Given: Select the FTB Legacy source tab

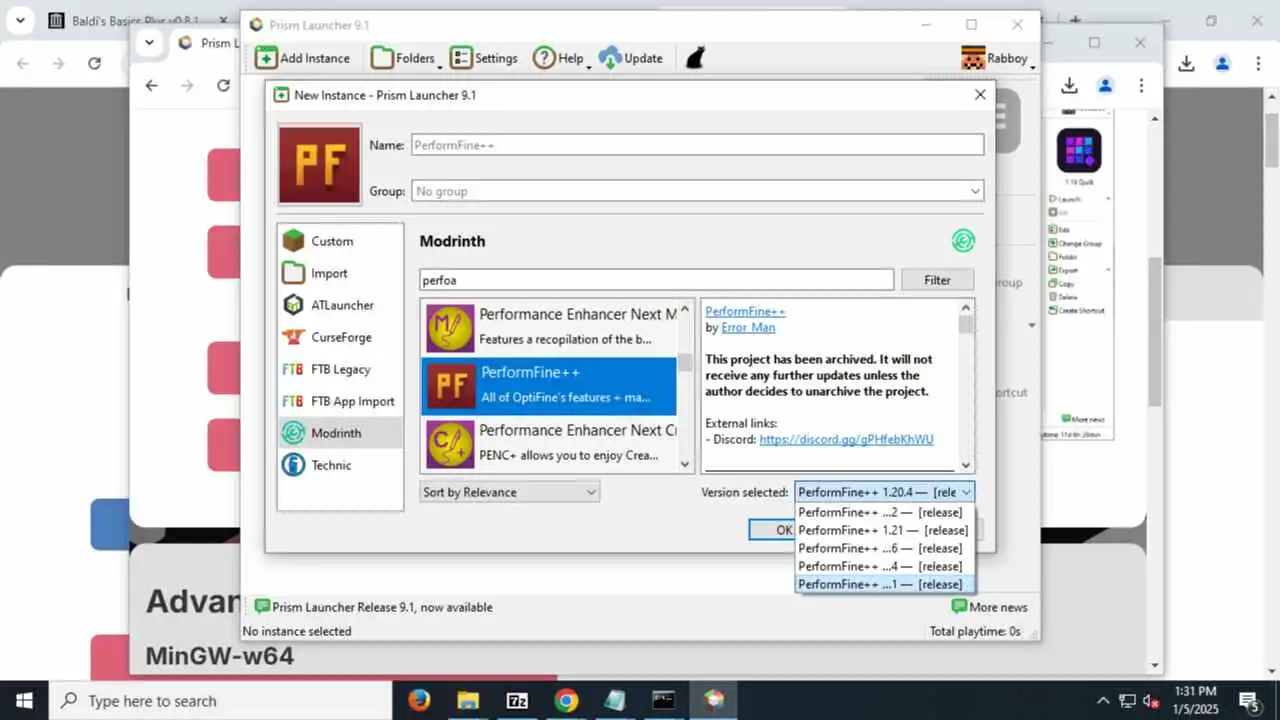Looking at the screenshot, I should point(341,369).
